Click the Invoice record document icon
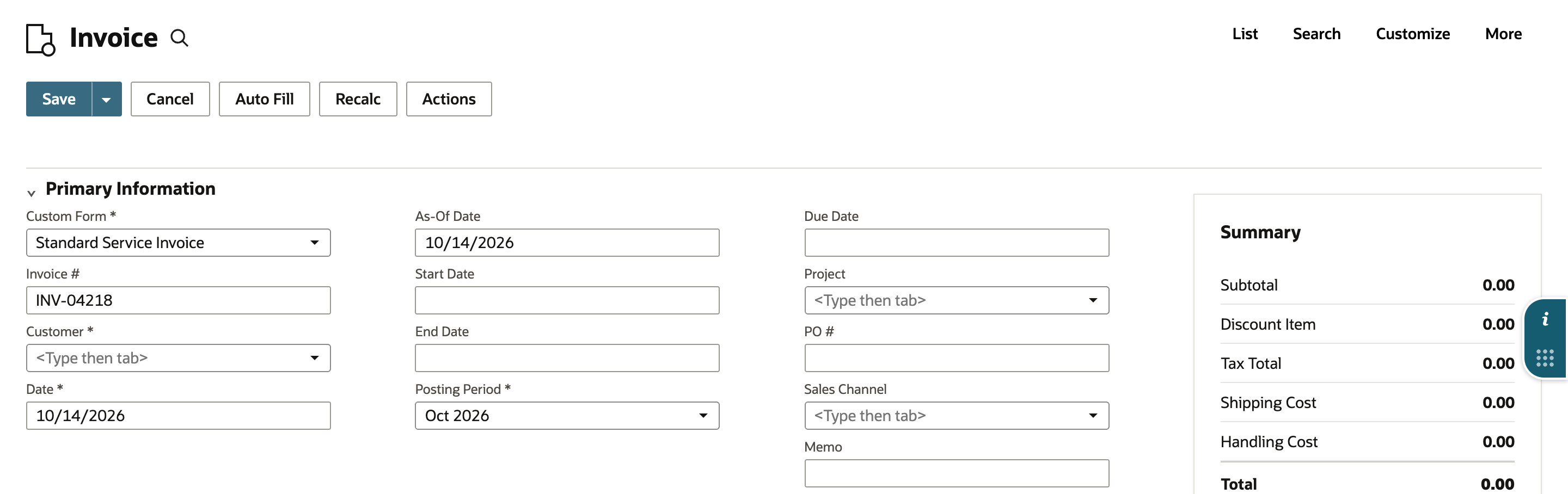The height and width of the screenshot is (494, 1568). (41, 40)
